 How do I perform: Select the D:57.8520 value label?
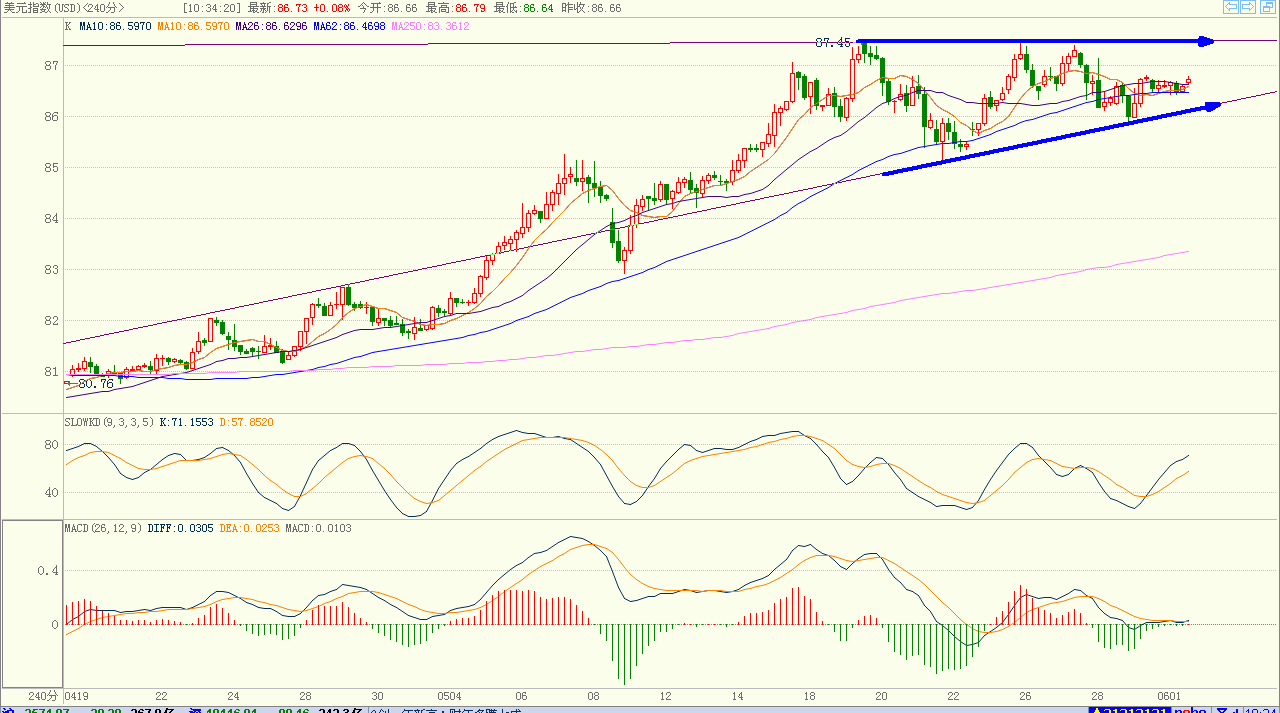246,422
